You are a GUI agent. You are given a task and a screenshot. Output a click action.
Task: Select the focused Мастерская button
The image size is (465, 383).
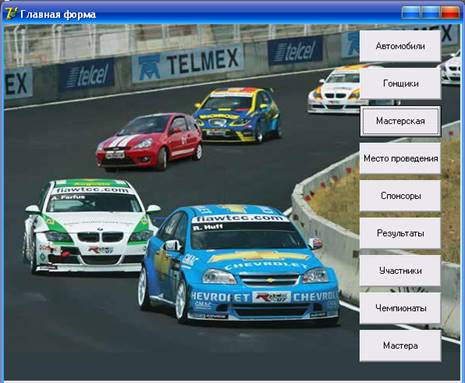(400, 121)
